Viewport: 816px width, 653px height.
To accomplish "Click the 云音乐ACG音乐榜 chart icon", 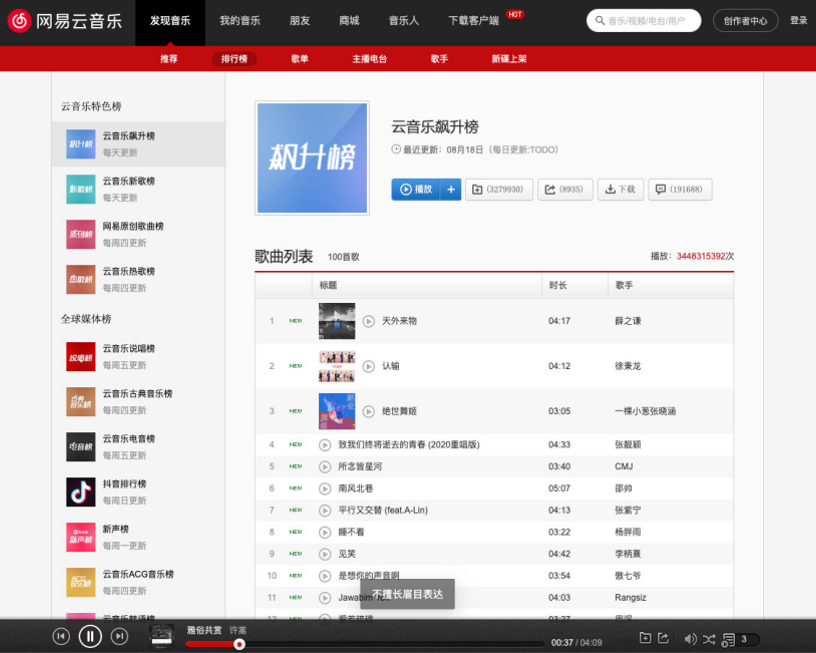I will pyautogui.click(x=81, y=582).
